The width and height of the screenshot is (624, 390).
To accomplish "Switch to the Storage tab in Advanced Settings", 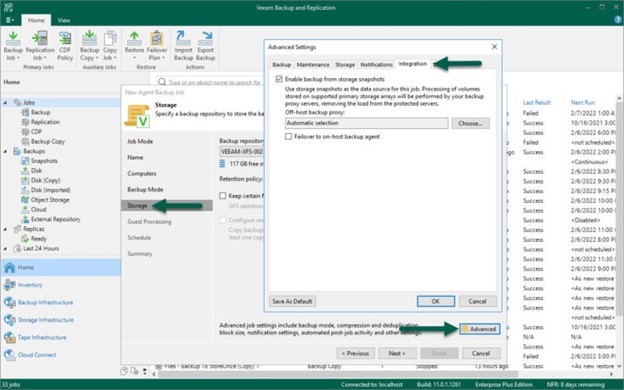I will 345,64.
